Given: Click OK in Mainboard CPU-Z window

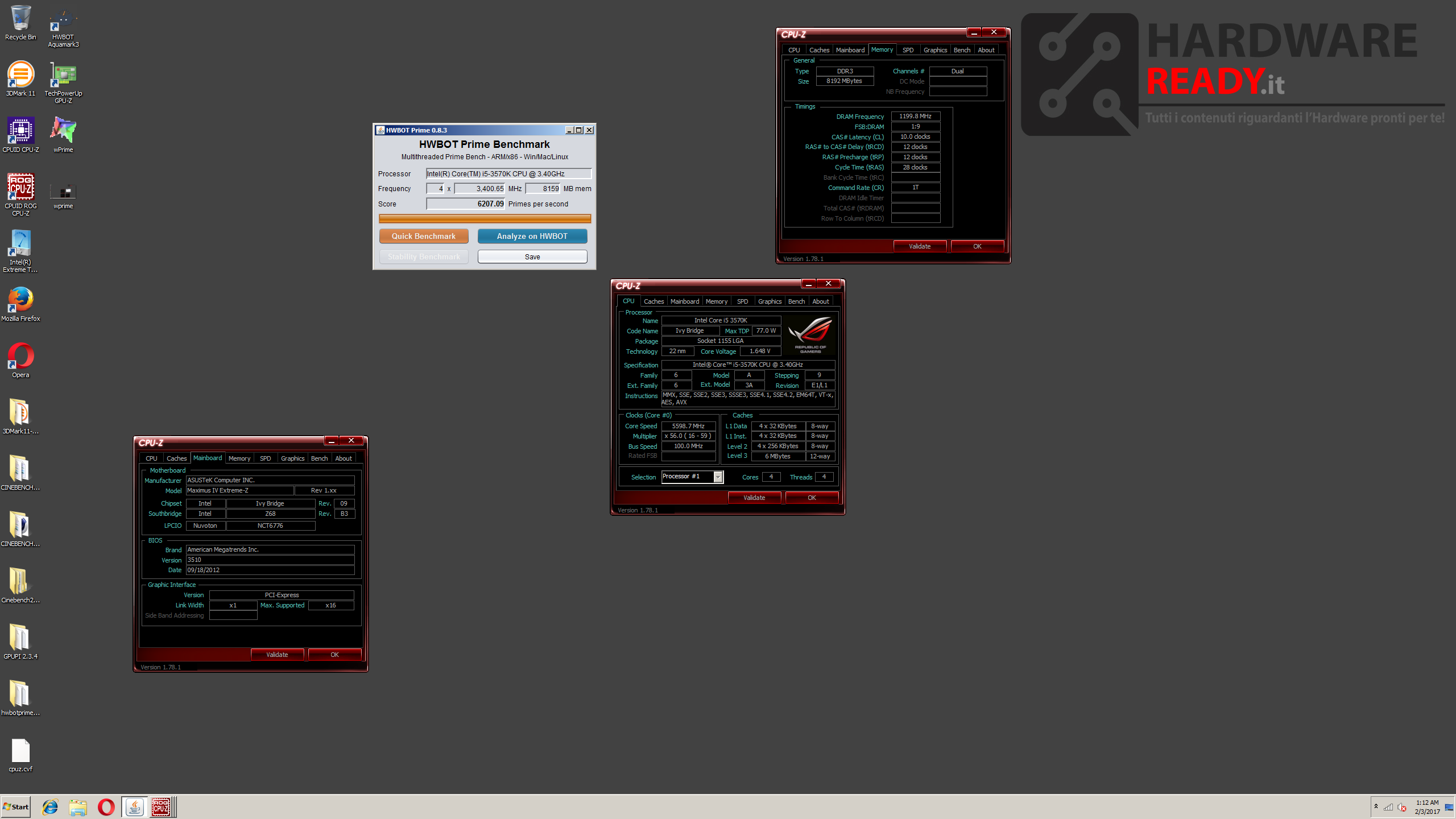Looking at the screenshot, I should pos(334,655).
